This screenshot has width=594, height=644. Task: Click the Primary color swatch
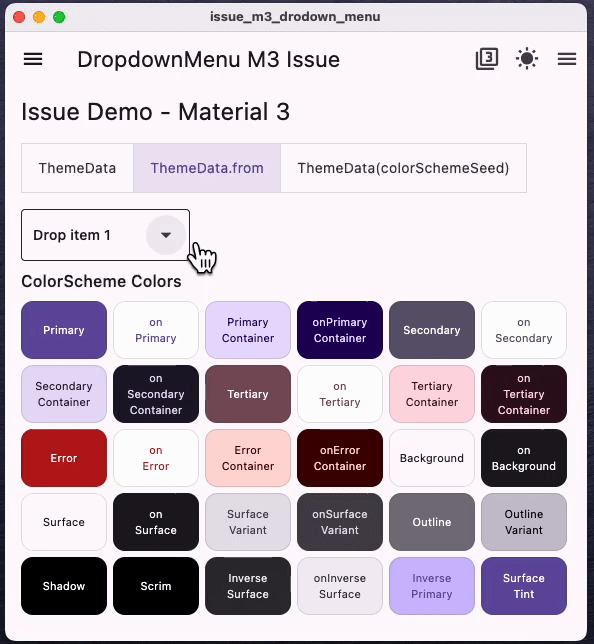pyautogui.click(x=64, y=330)
